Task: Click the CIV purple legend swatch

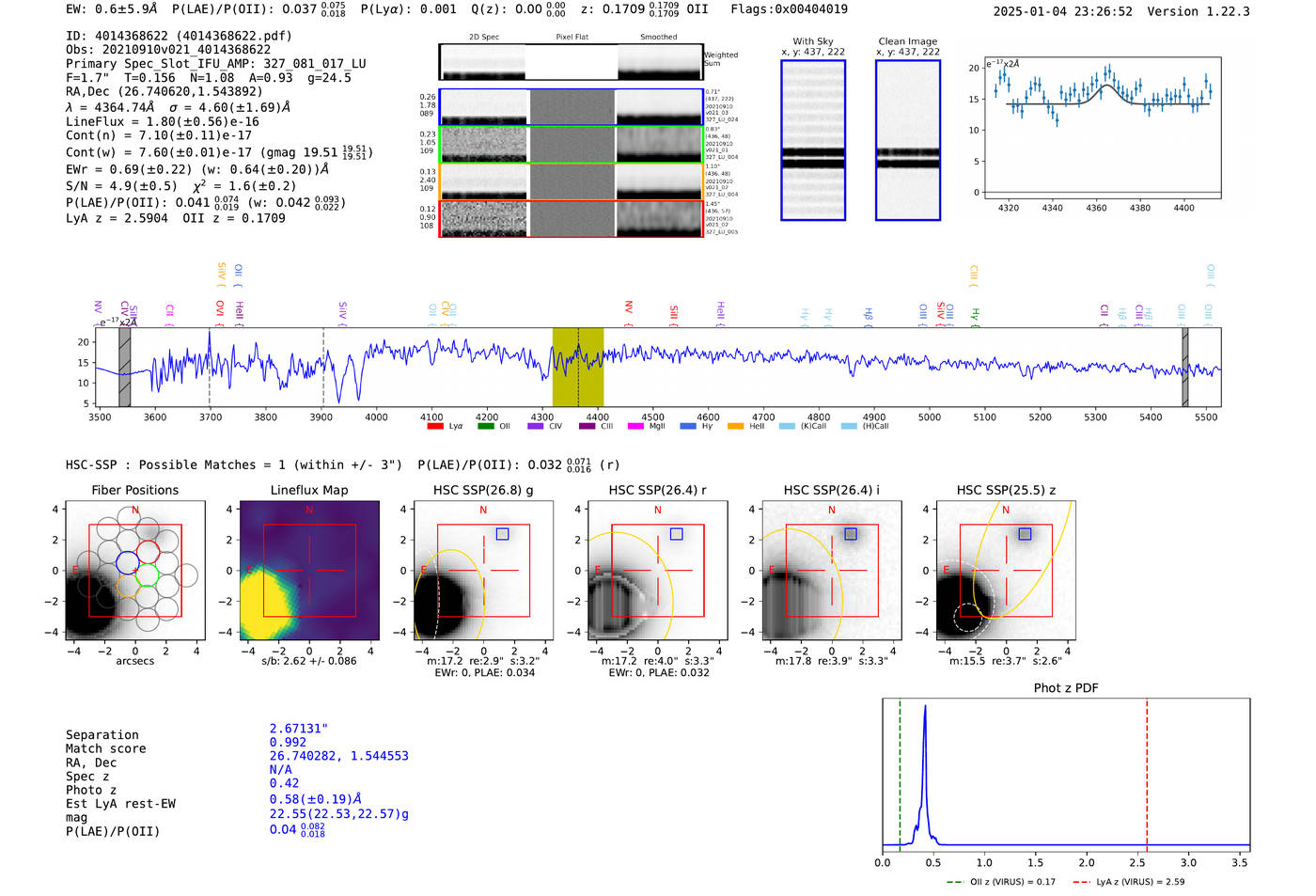Action: click(536, 426)
